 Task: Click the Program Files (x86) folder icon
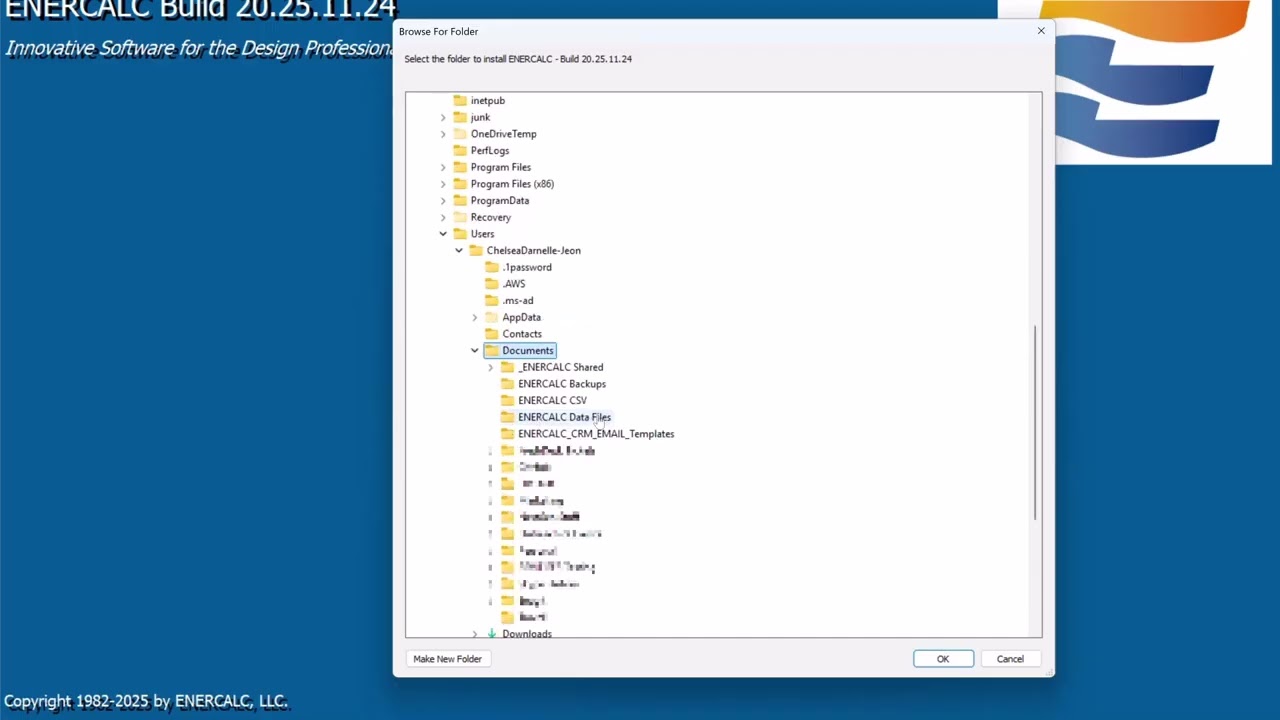click(460, 184)
